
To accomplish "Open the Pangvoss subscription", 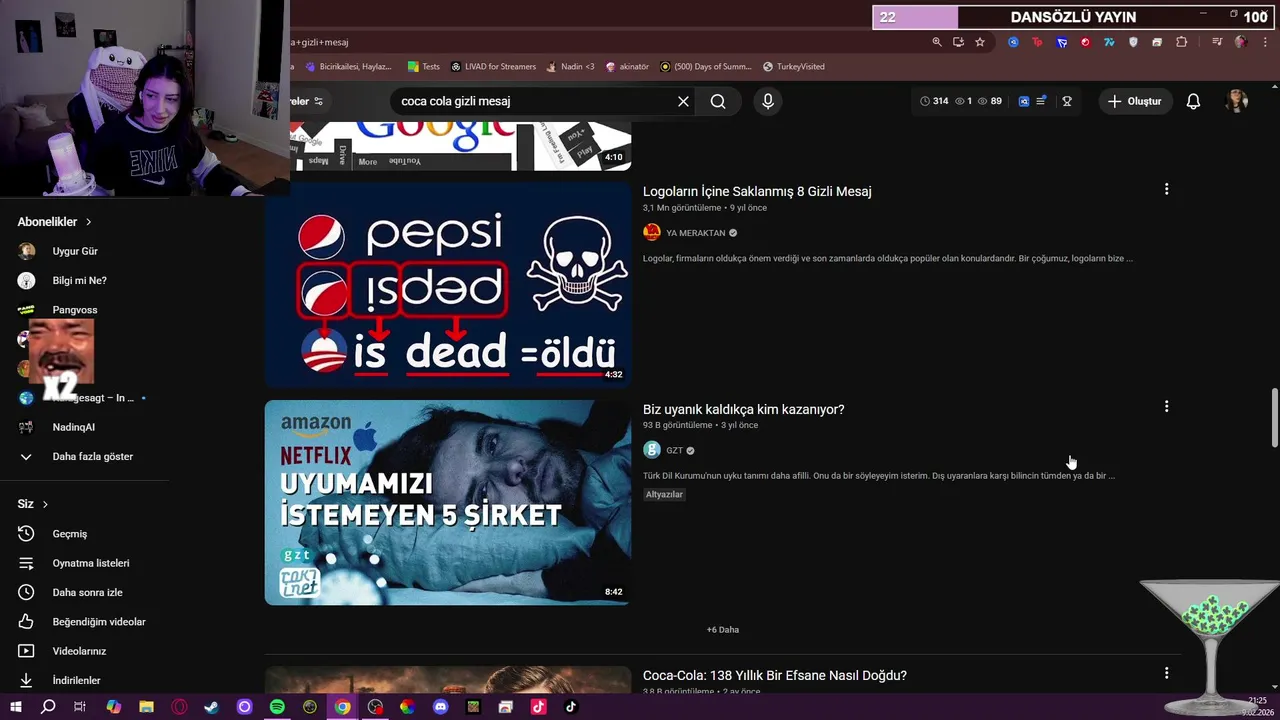I will [x=75, y=310].
